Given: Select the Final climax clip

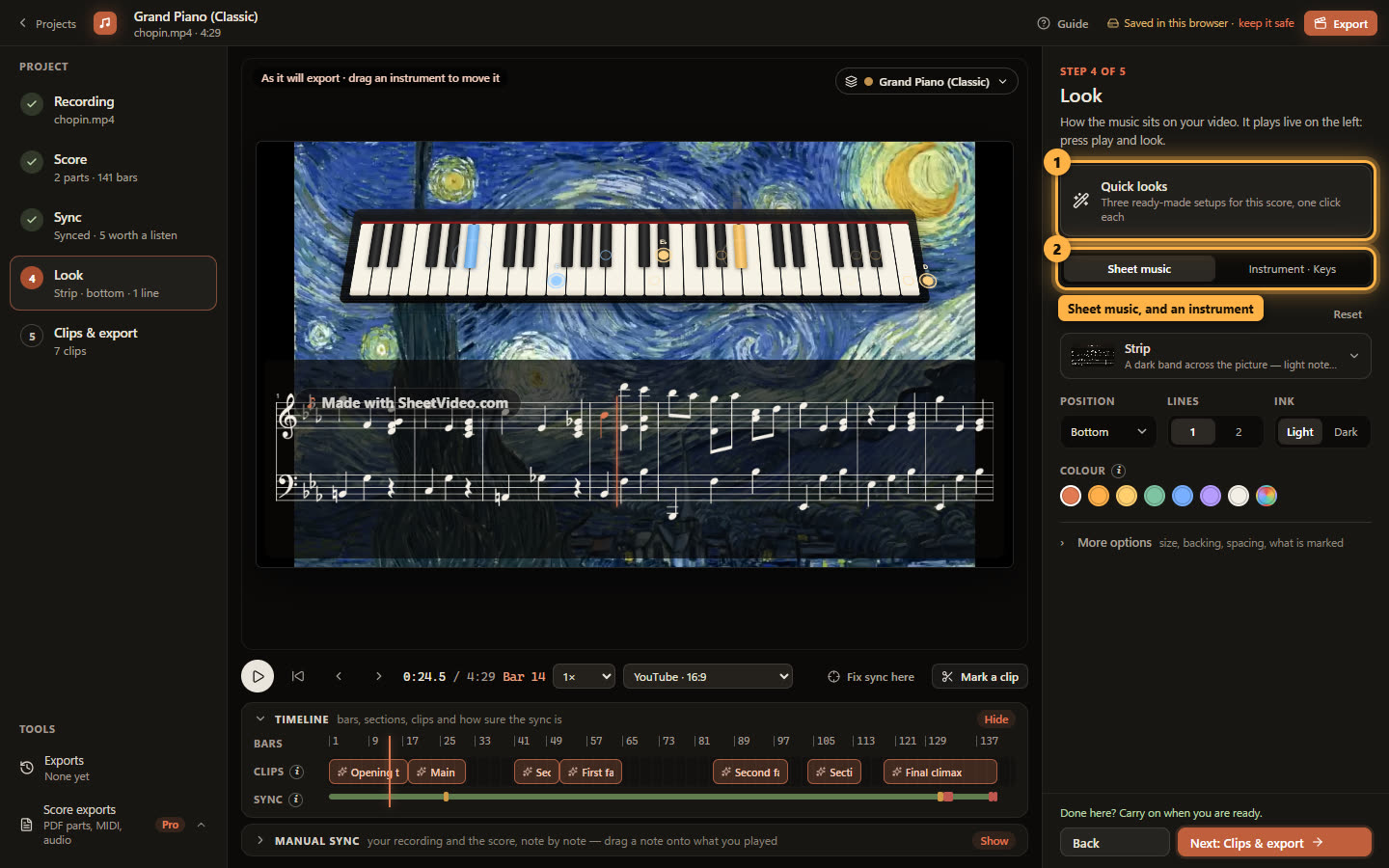Looking at the screenshot, I should click(940, 773).
